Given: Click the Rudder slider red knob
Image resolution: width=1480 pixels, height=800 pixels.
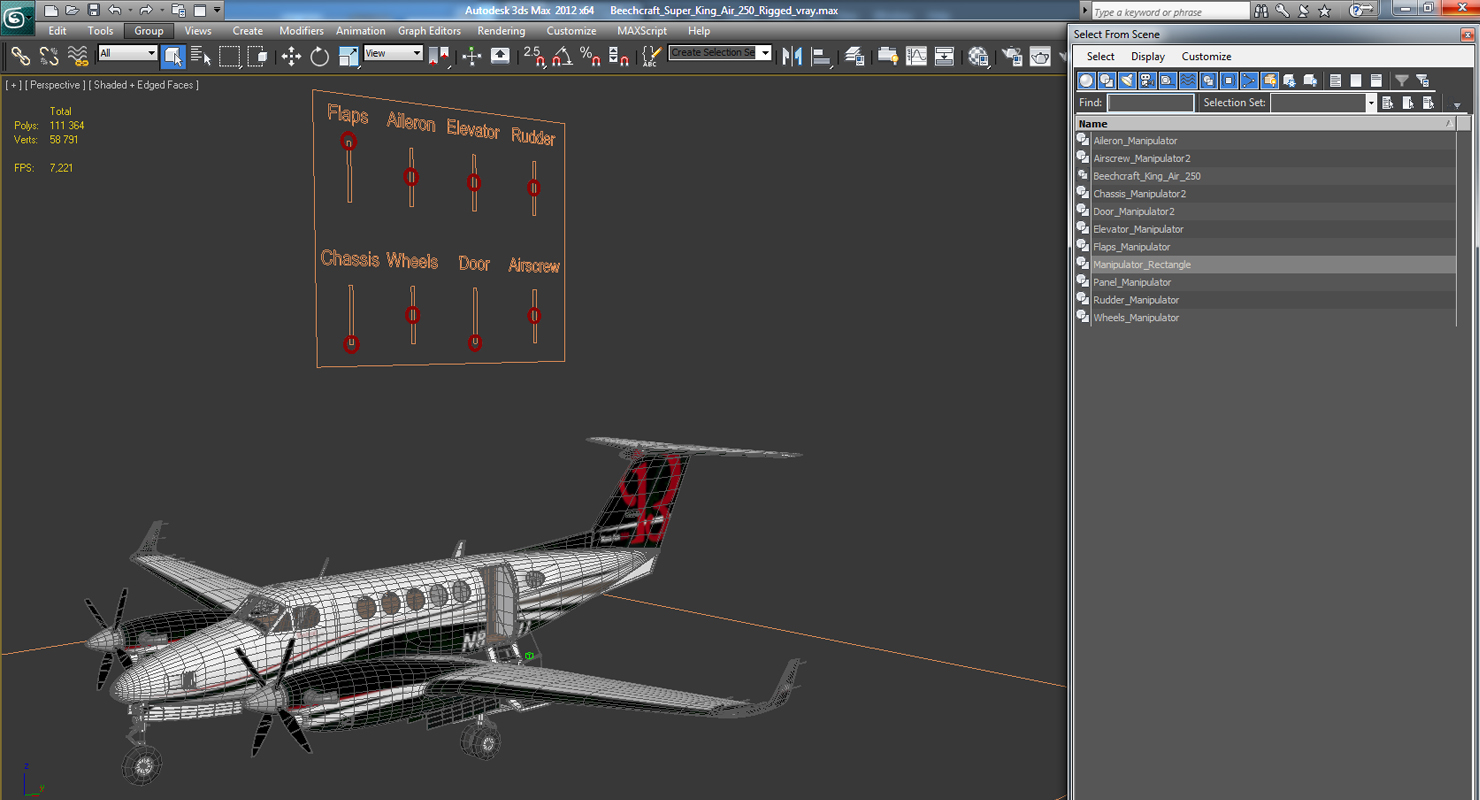Looking at the screenshot, I should [x=534, y=187].
